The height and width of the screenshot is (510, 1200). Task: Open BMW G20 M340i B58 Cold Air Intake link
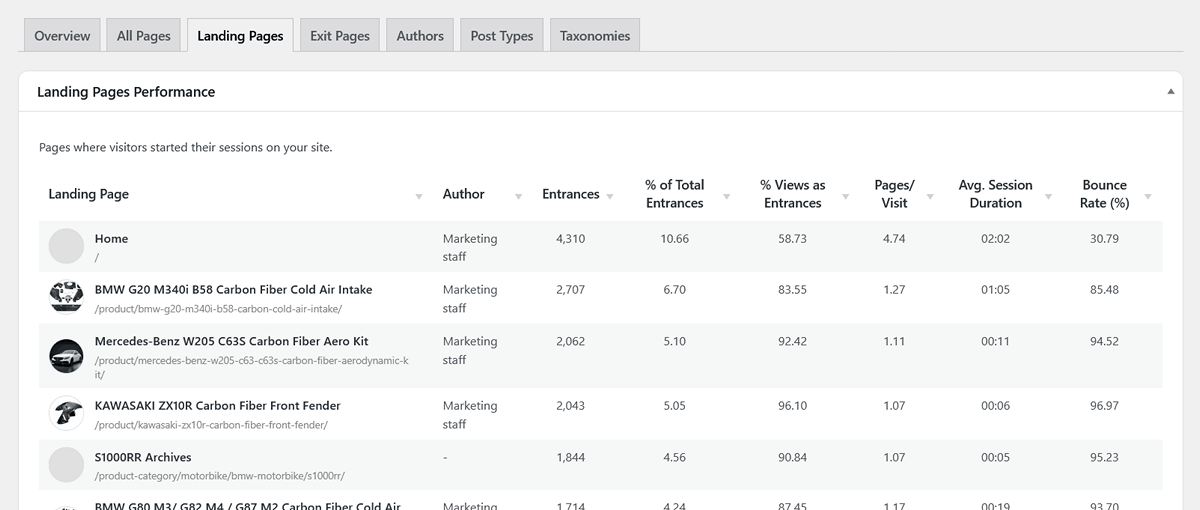coord(233,290)
